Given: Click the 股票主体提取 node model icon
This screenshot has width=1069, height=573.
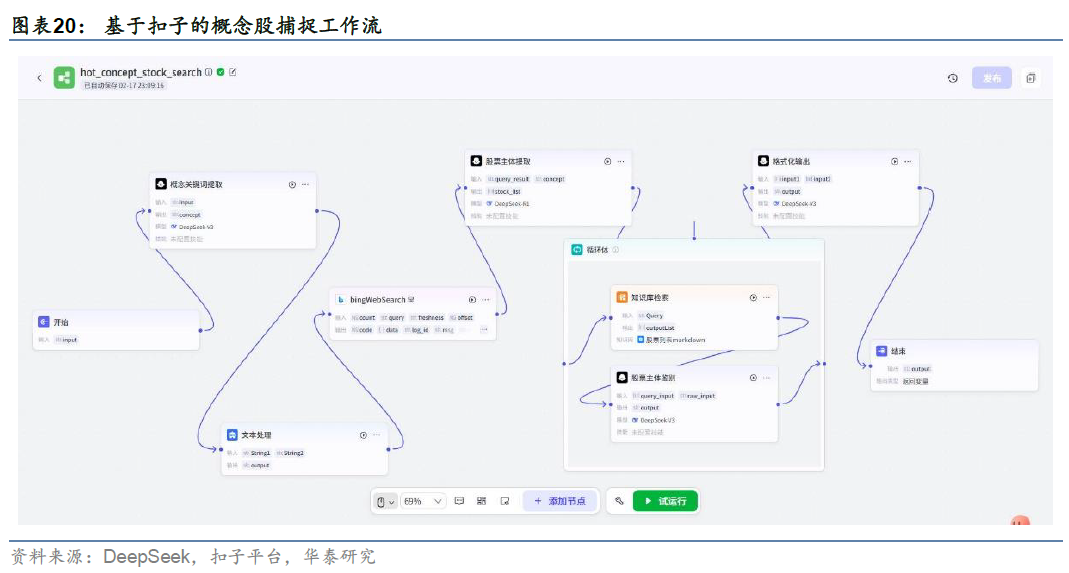Looking at the screenshot, I should coord(477,161).
